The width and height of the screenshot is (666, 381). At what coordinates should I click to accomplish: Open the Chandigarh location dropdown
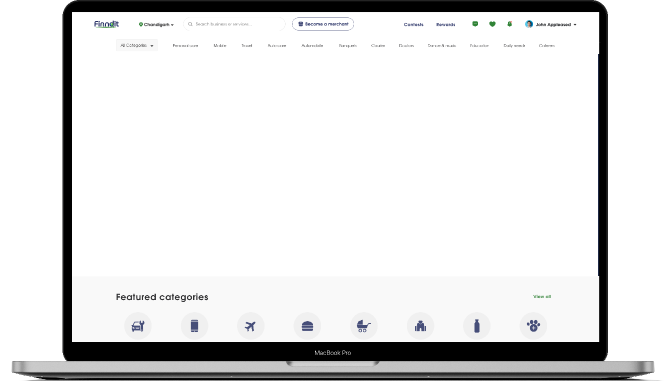tap(156, 25)
